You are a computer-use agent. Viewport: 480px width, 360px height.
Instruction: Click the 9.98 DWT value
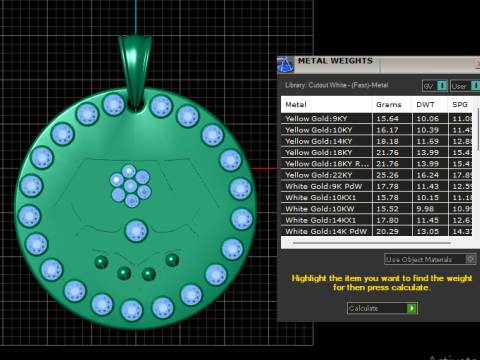425,209
